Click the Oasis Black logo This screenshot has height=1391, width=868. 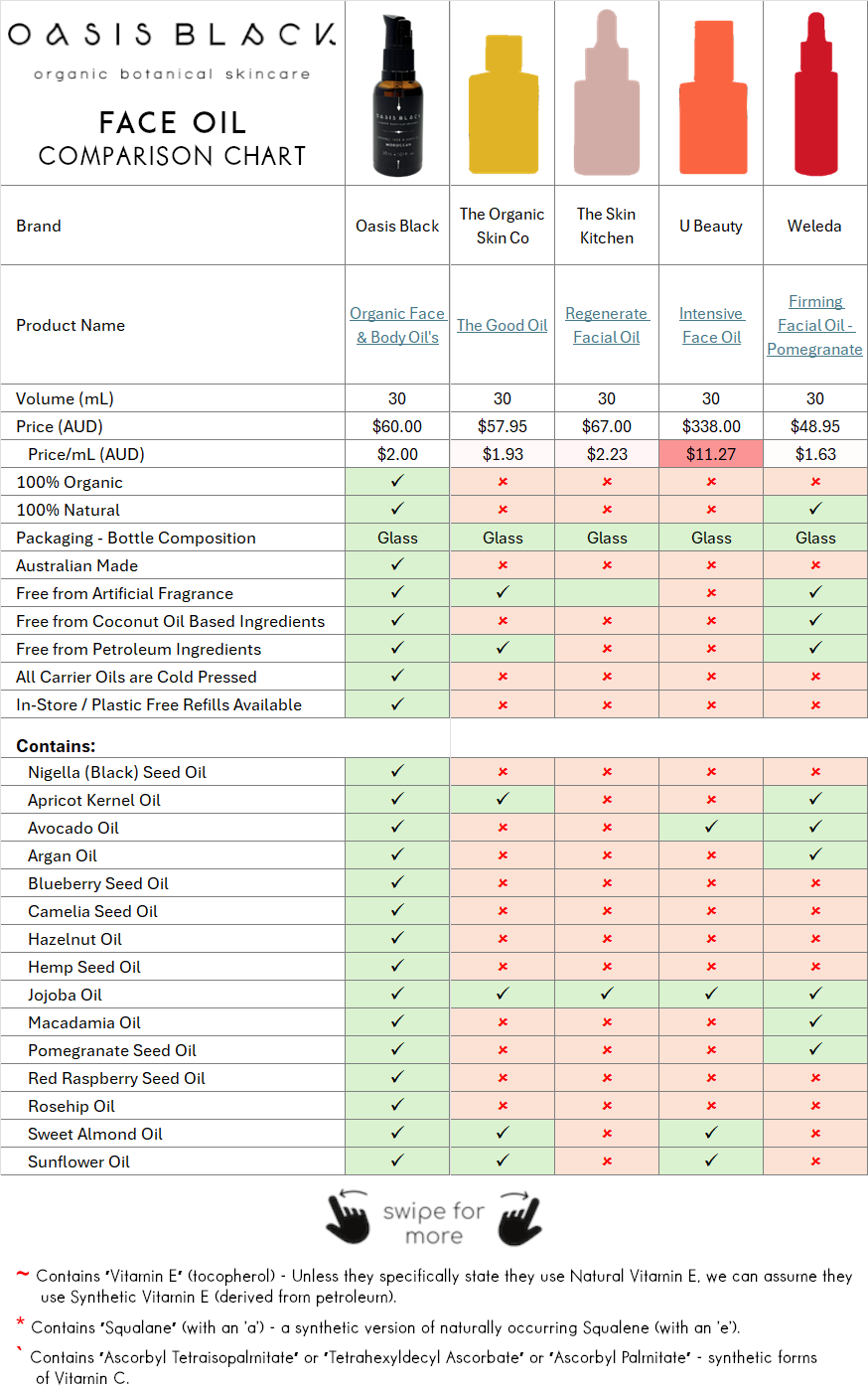(172, 37)
